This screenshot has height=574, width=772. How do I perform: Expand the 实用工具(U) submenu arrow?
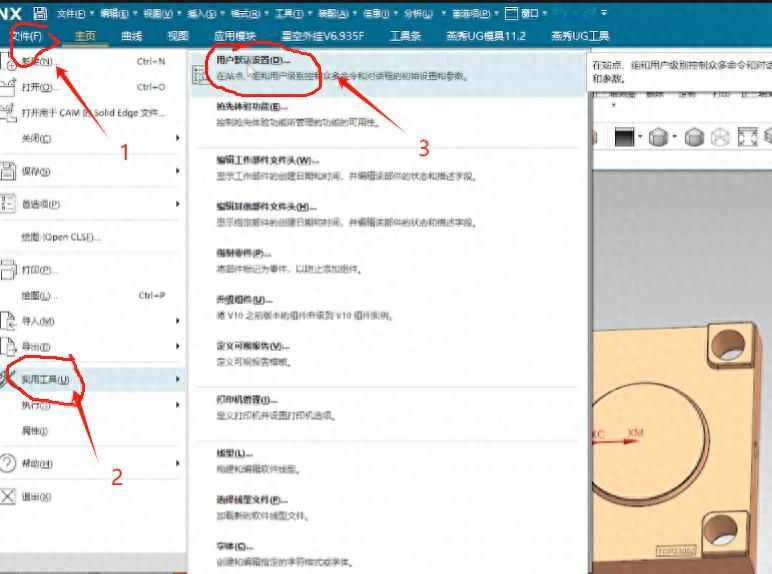click(x=177, y=379)
